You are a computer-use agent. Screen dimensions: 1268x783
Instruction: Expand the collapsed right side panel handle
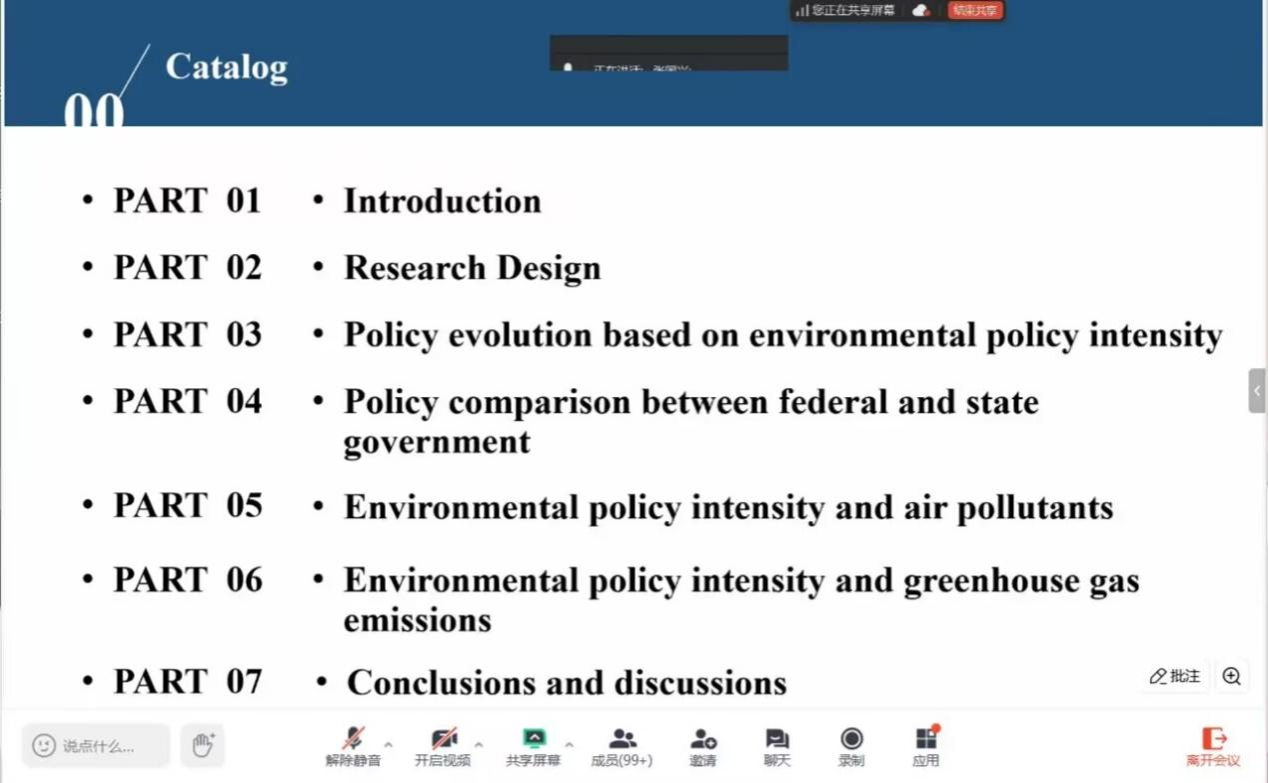click(x=1257, y=390)
